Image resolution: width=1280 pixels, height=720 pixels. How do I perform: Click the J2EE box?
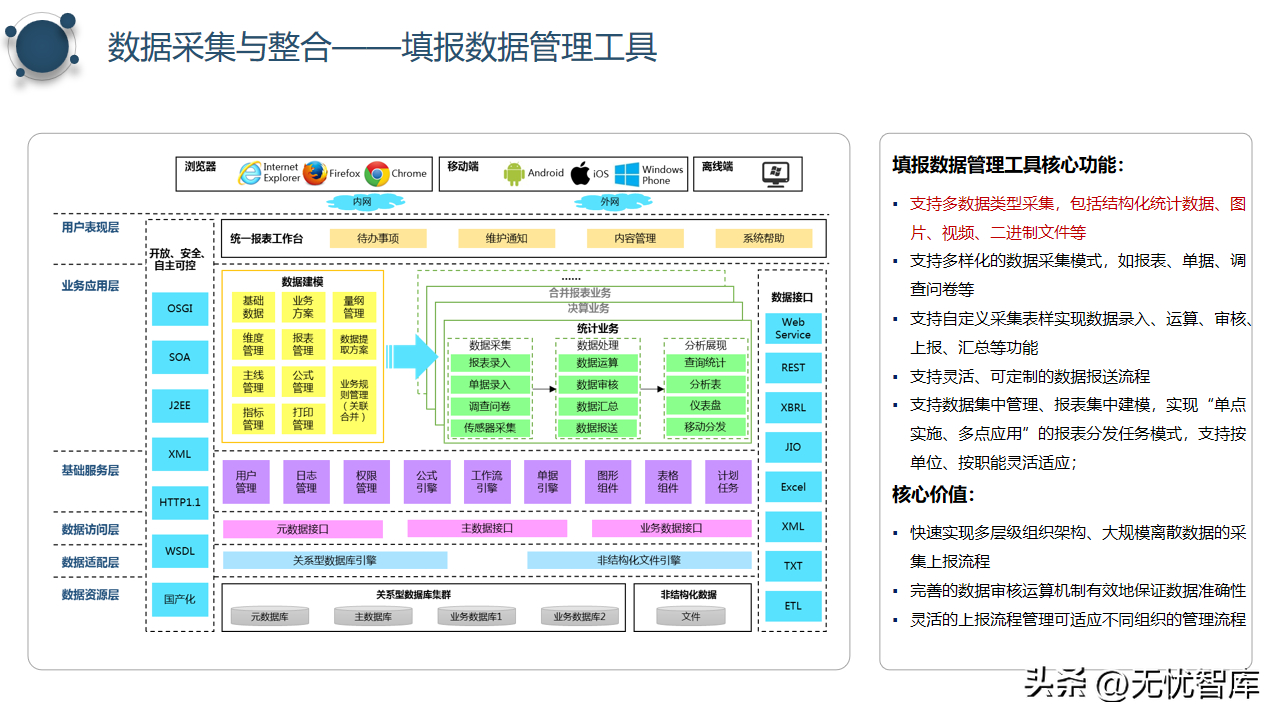click(x=180, y=406)
